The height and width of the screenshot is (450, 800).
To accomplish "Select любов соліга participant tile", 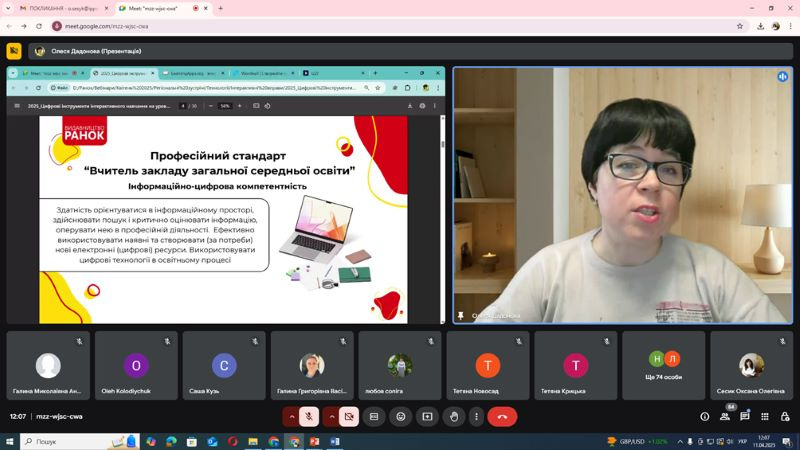I will click(400, 365).
